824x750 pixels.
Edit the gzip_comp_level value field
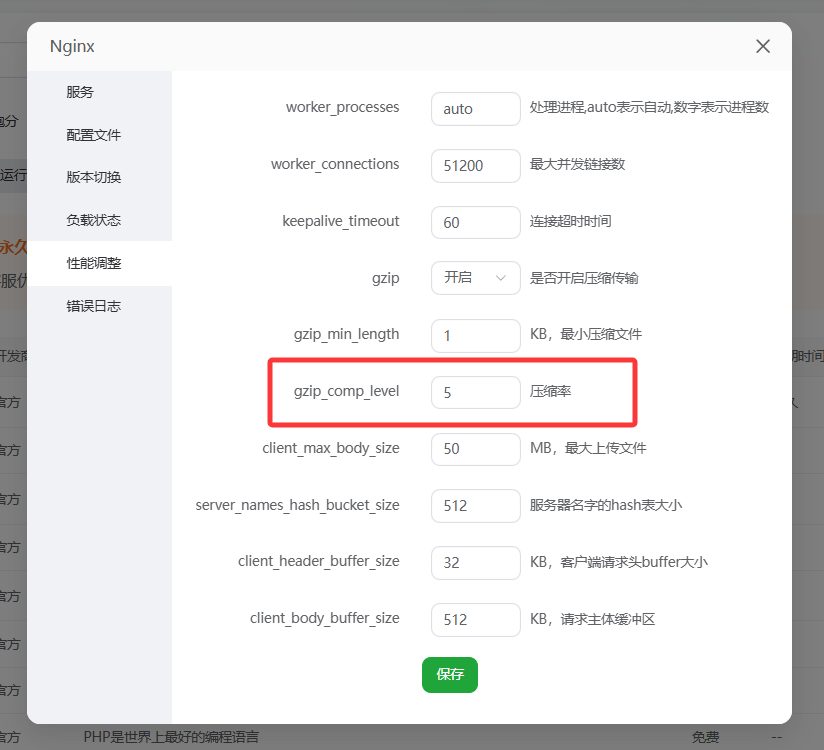(475, 392)
